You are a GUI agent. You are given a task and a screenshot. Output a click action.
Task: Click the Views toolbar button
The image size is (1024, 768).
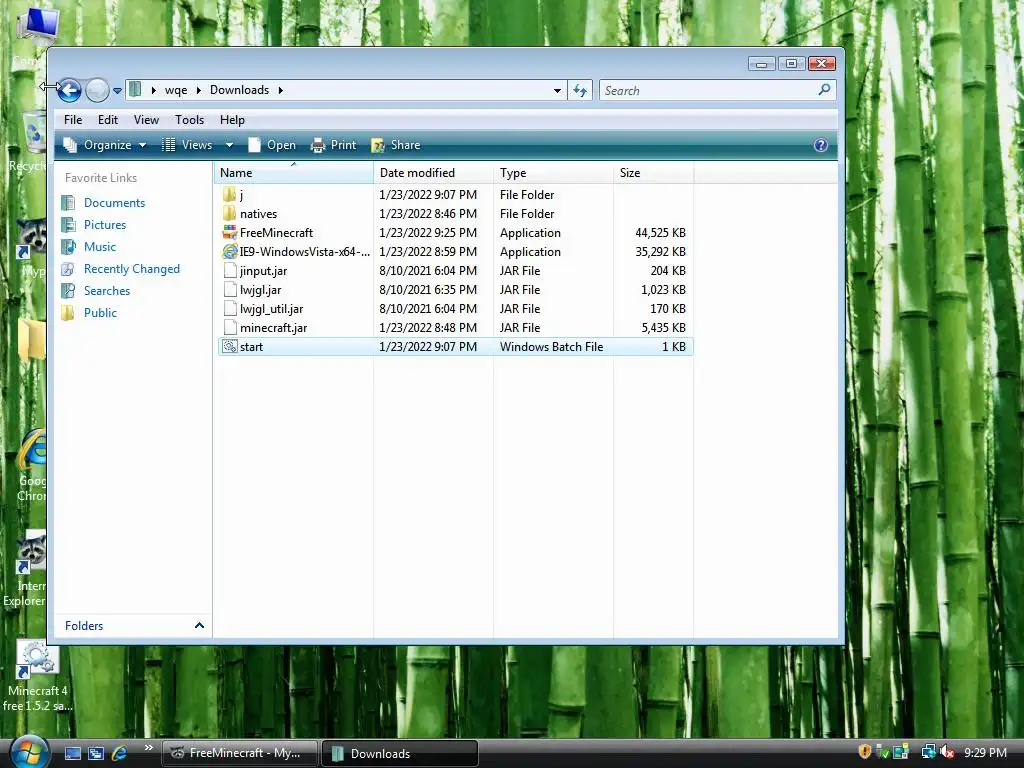187,145
